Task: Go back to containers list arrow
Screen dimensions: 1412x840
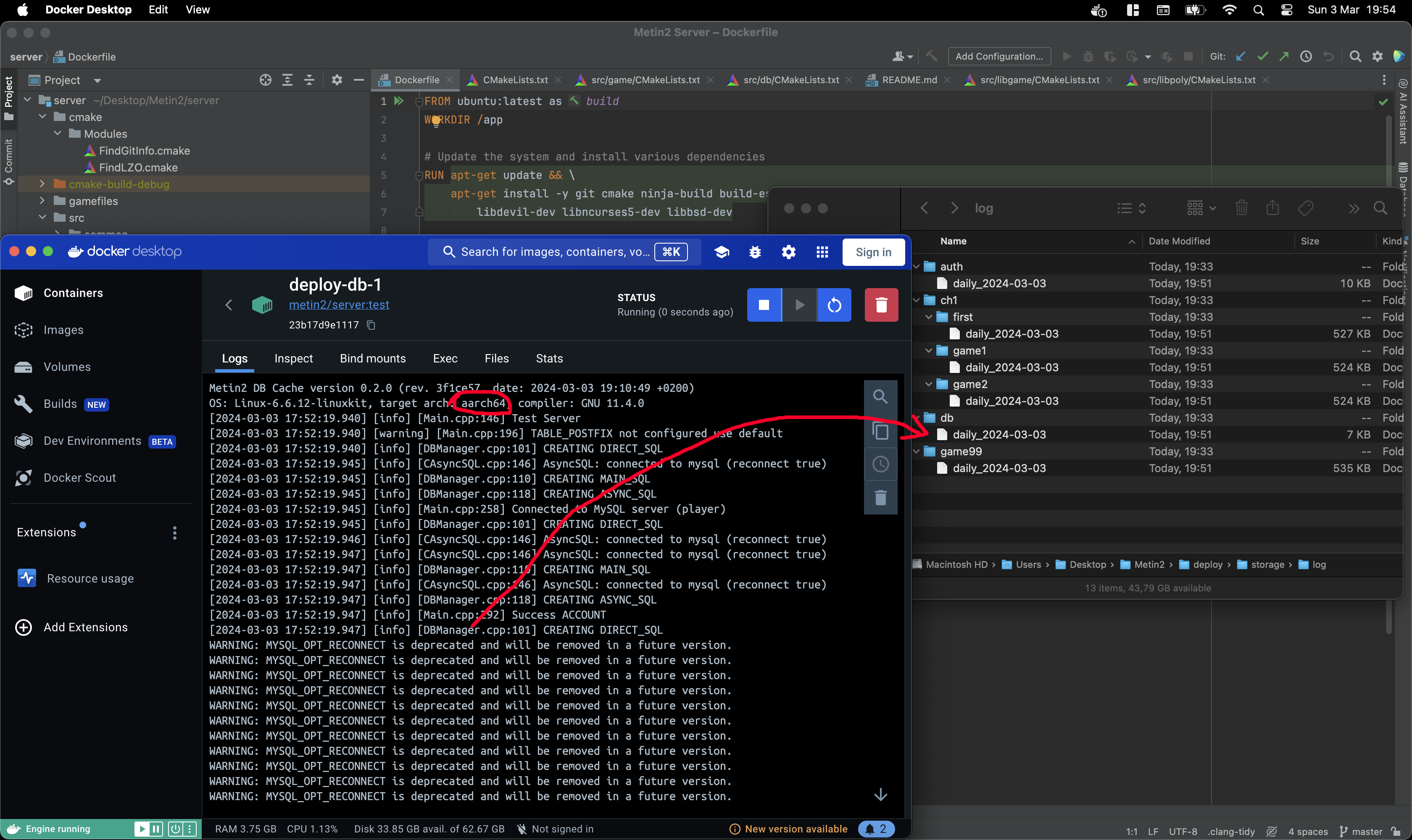Action: pyautogui.click(x=229, y=305)
